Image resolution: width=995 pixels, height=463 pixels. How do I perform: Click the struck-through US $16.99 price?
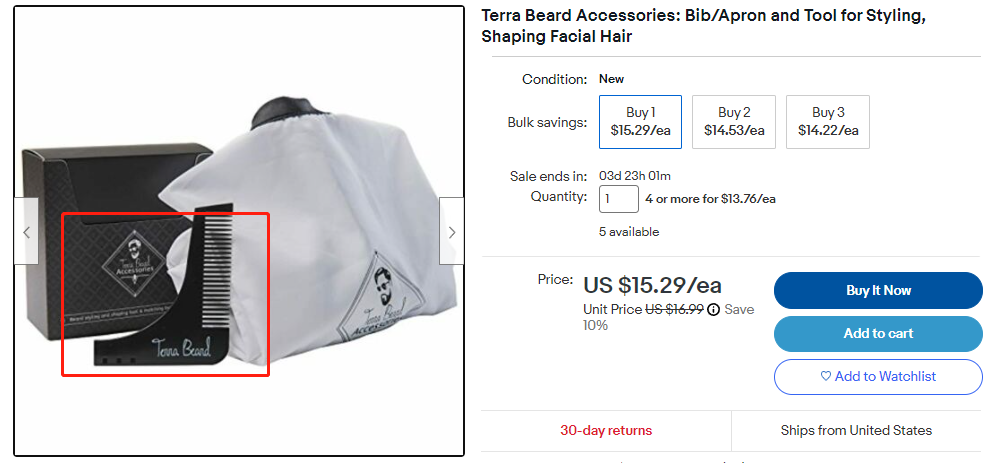point(674,310)
